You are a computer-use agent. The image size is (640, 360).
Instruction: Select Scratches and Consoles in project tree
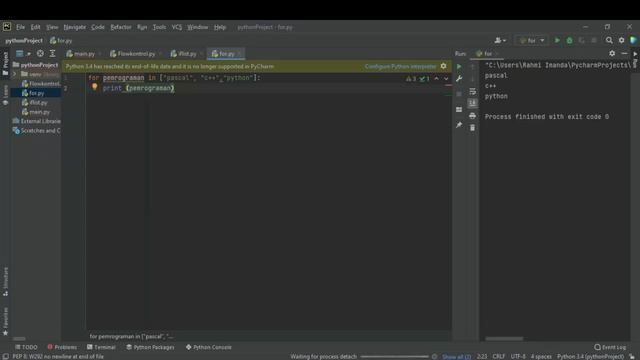[x=36, y=131]
